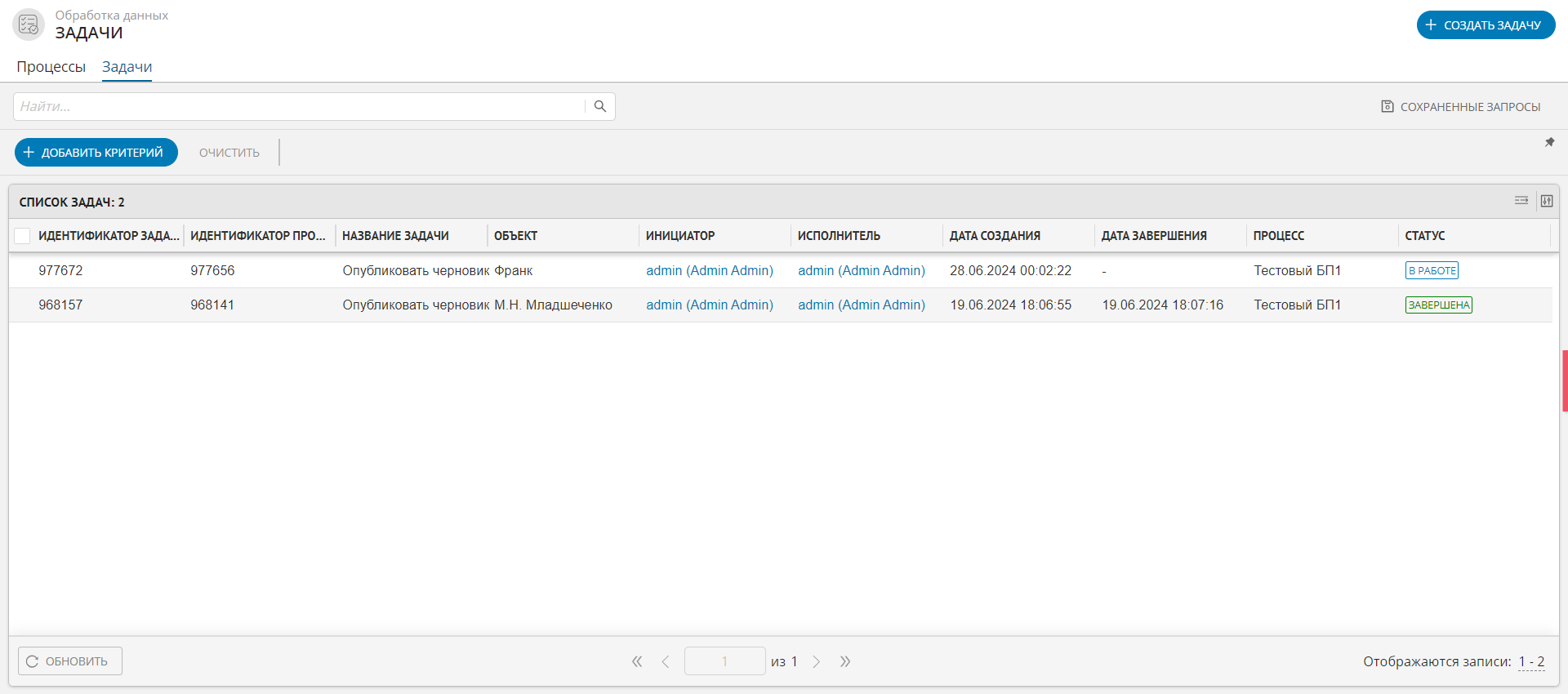Image resolution: width=1568 pixels, height=694 pixels.
Task: Click completion date 19.06.2024 18:07:16
Action: [x=1162, y=305]
